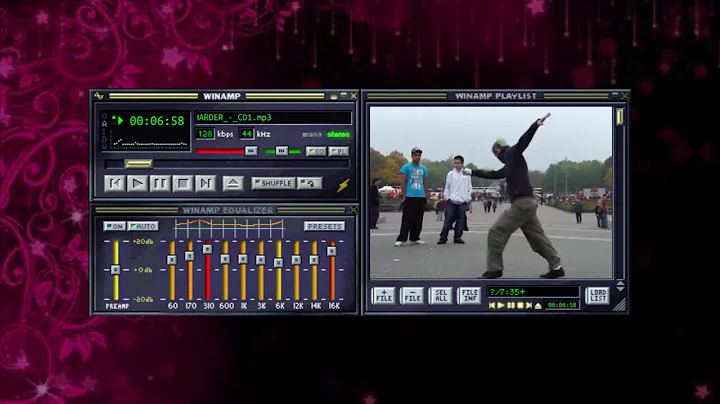This screenshot has width=720, height=404.
Task: Toggle the SHUFFLE button
Action: tap(273, 183)
